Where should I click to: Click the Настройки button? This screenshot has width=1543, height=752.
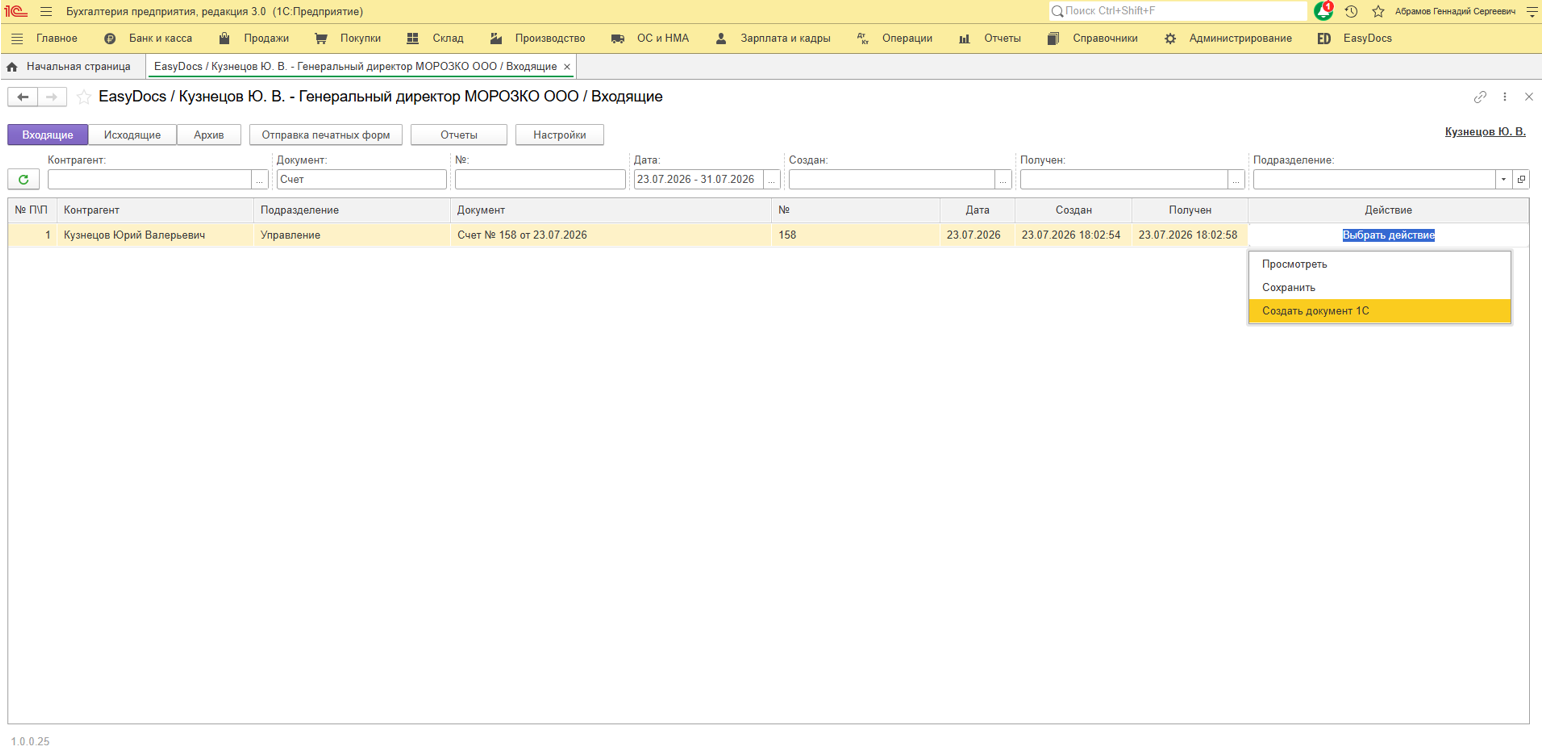(x=560, y=135)
